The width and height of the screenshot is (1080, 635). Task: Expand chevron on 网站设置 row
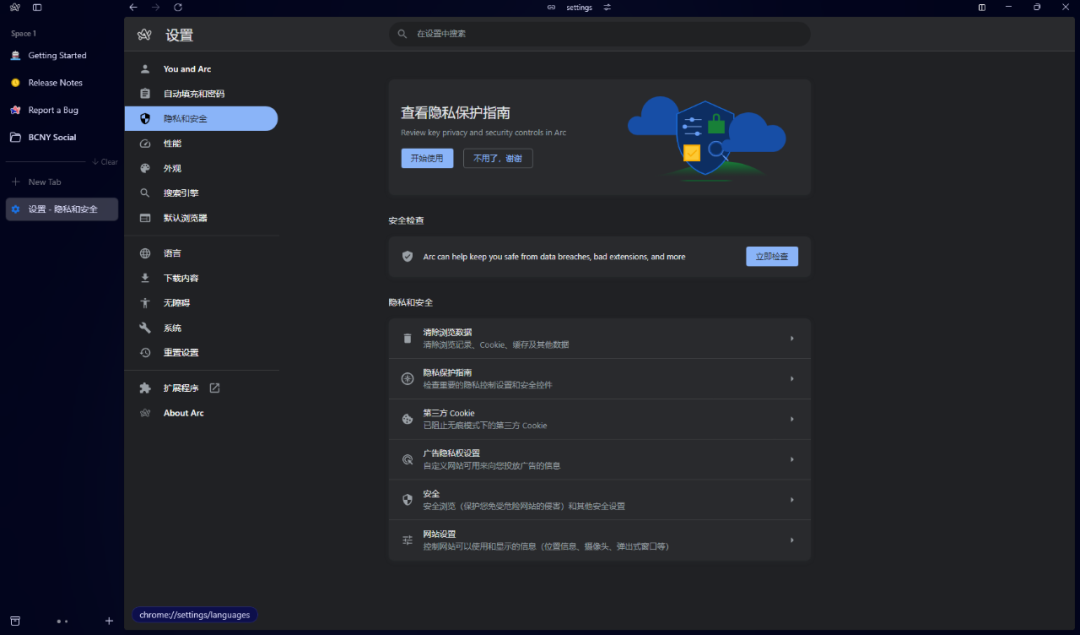tap(791, 540)
